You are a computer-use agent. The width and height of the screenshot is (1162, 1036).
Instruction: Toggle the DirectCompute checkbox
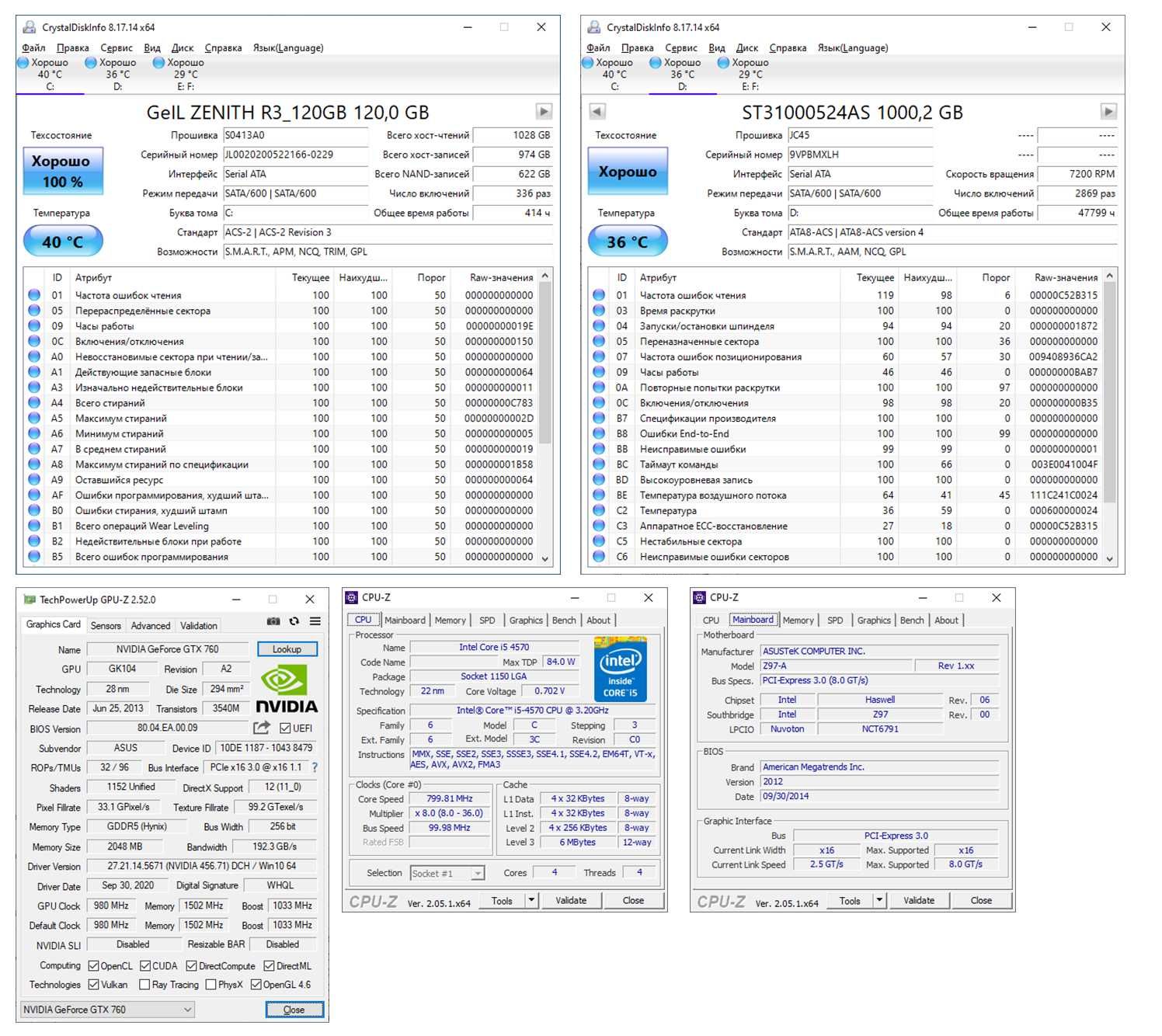coord(191,966)
